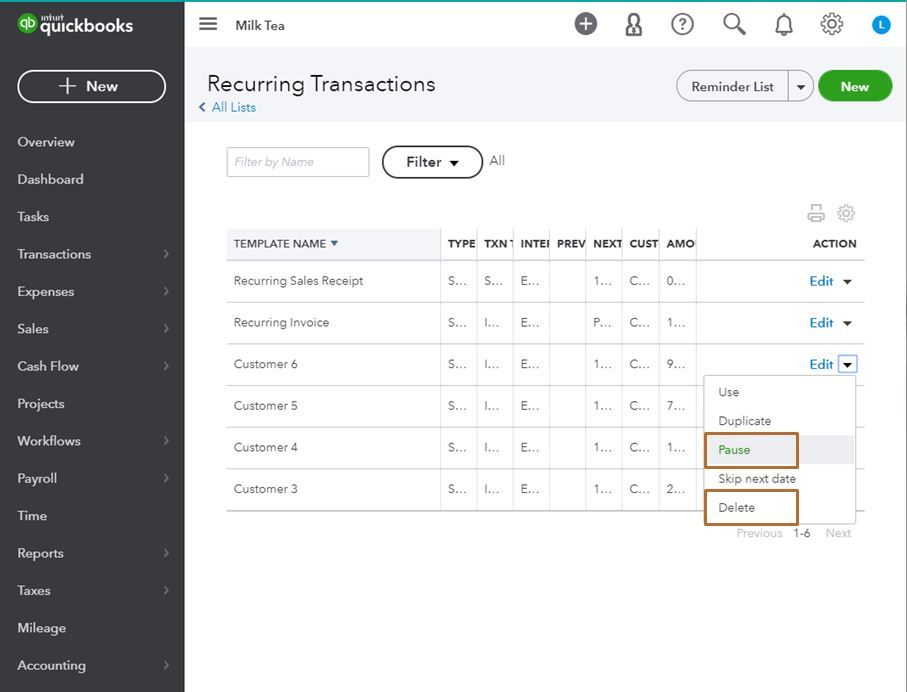Choose Use from the action menu
Image resolution: width=907 pixels, height=692 pixels.
[780, 392]
